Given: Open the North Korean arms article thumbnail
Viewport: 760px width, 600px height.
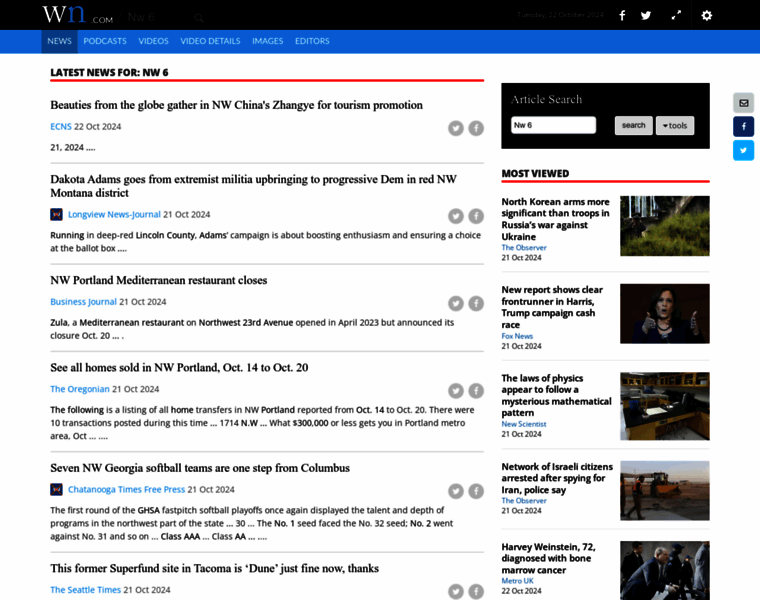Looking at the screenshot, I should click(664, 226).
